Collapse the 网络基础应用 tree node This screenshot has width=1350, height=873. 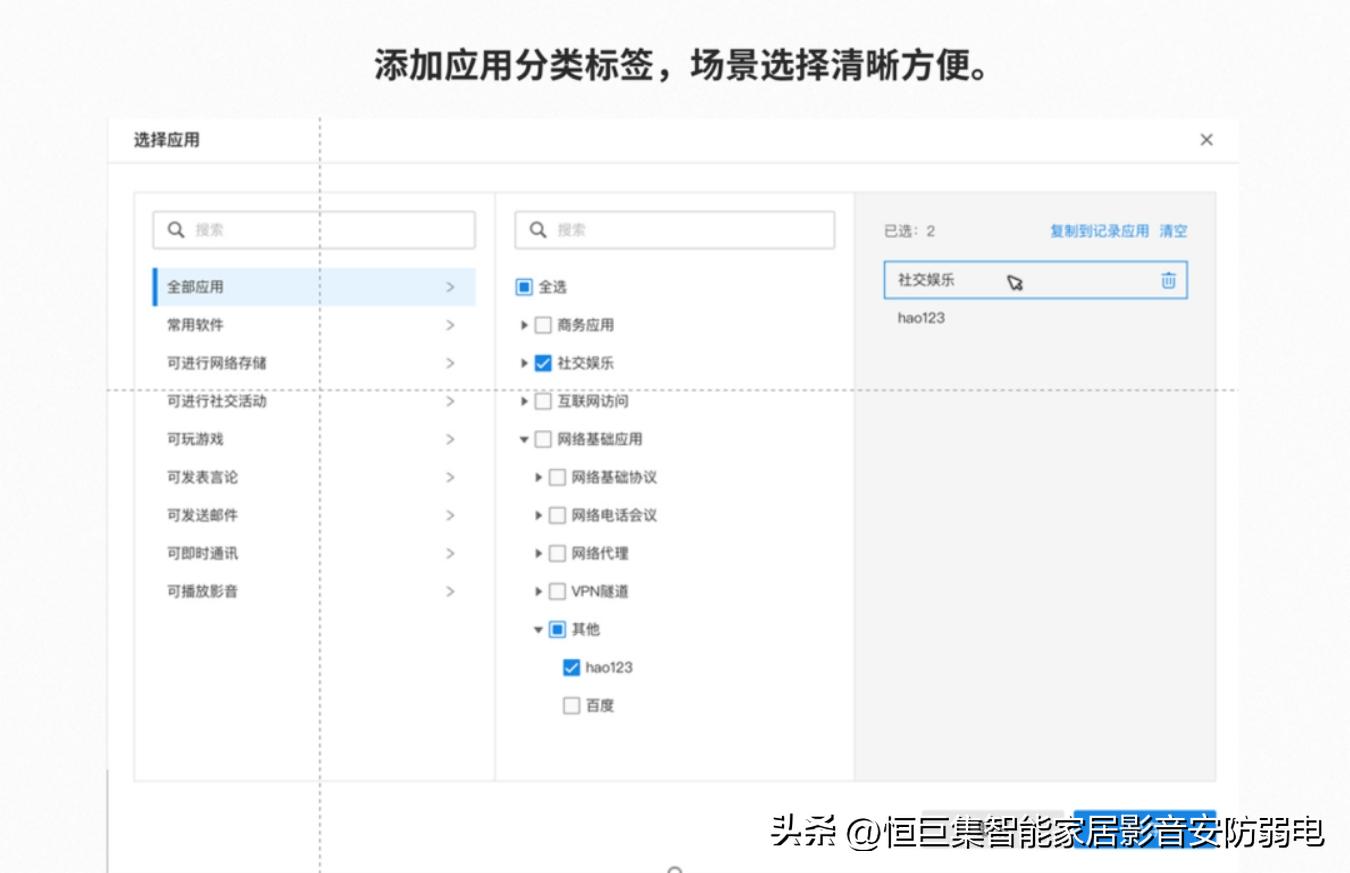tap(524, 439)
